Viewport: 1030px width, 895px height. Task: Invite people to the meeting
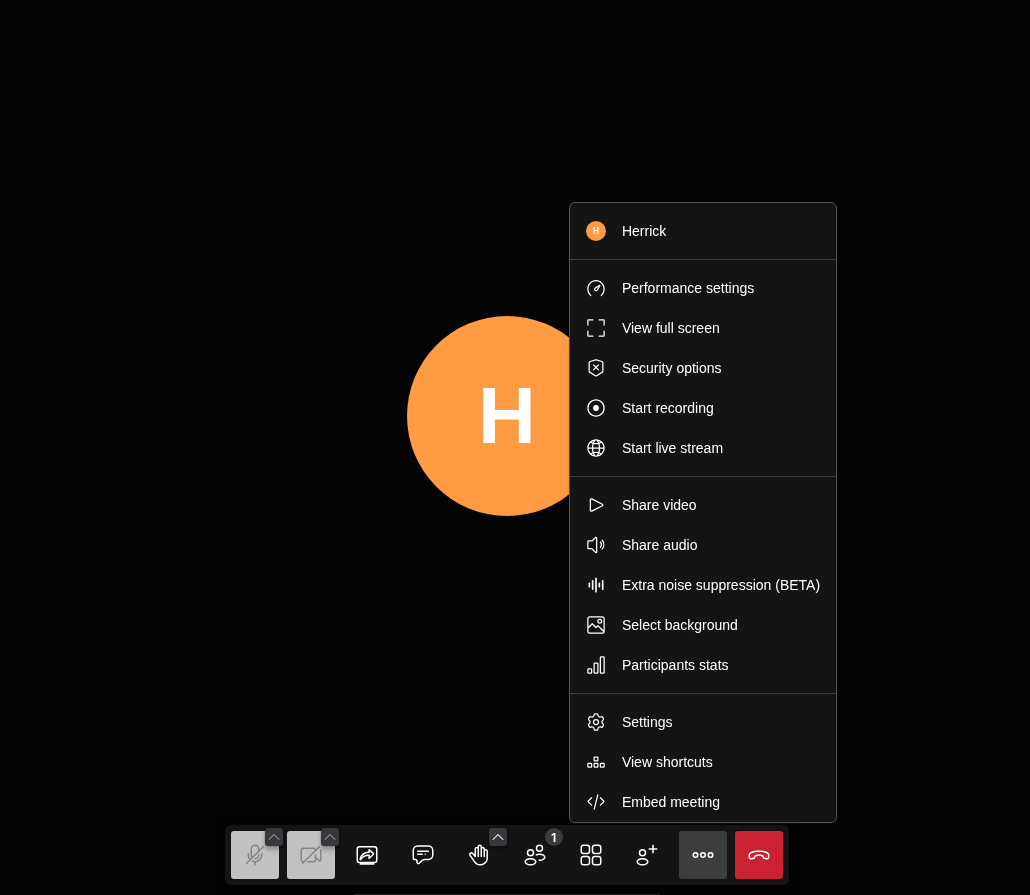point(647,855)
